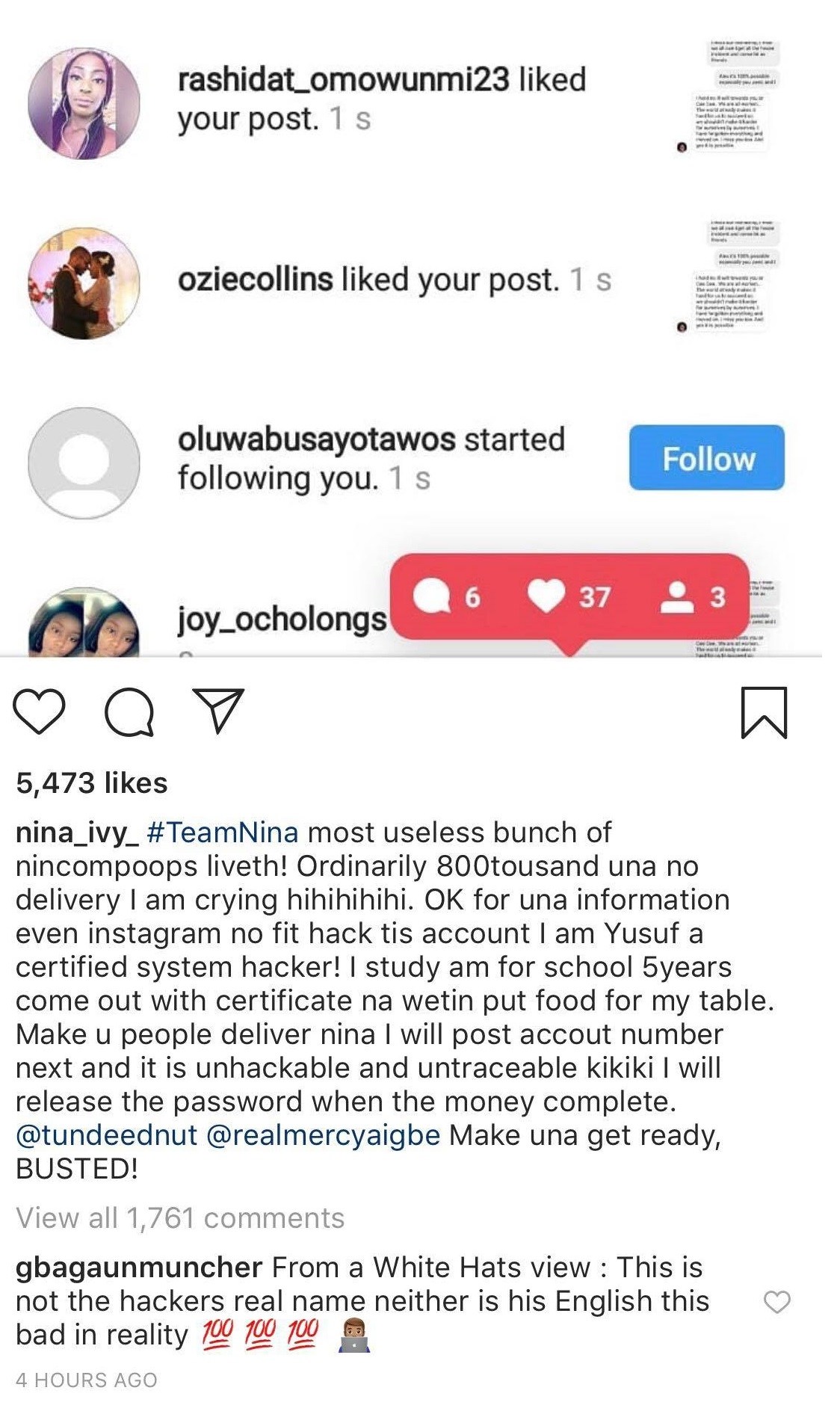Screen dimensions: 840x1408
Task: Open the @tundeednut mention
Action: tap(106, 1134)
